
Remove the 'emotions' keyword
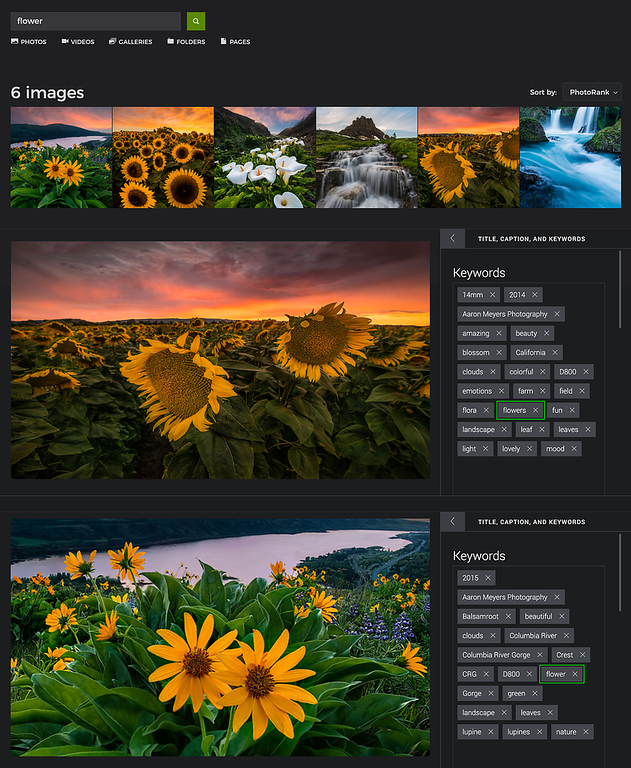501,391
